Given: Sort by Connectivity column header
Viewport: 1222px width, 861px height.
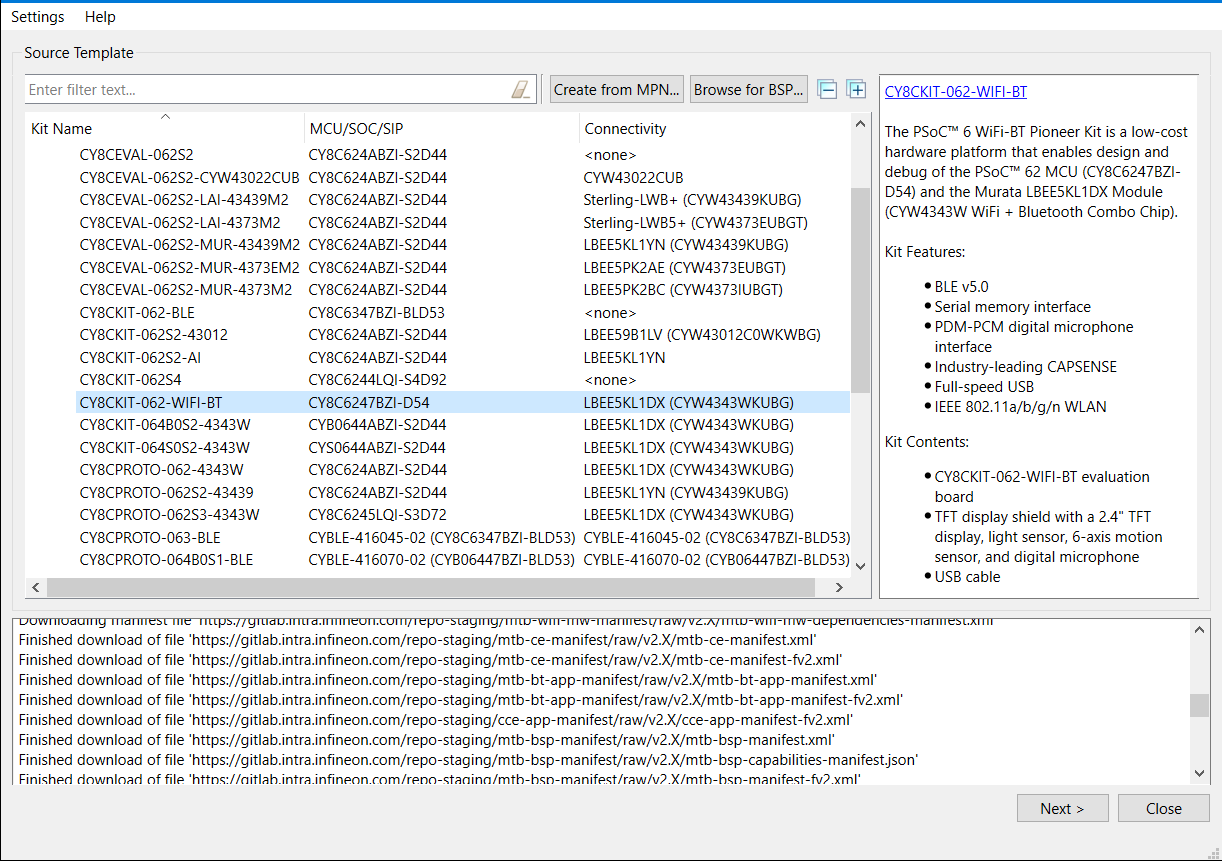Looking at the screenshot, I should coord(714,128).
